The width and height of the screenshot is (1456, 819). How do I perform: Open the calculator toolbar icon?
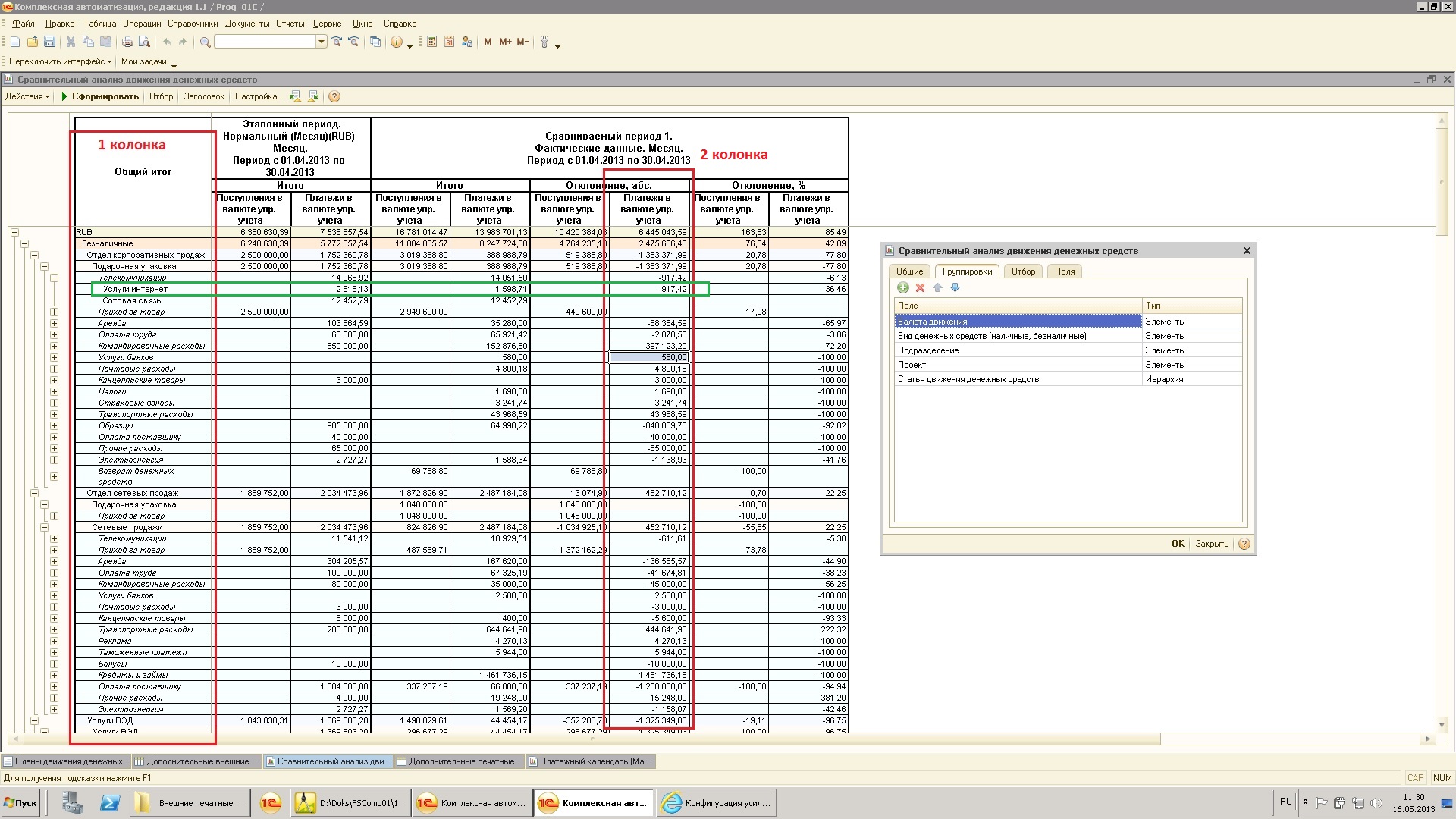click(x=431, y=42)
